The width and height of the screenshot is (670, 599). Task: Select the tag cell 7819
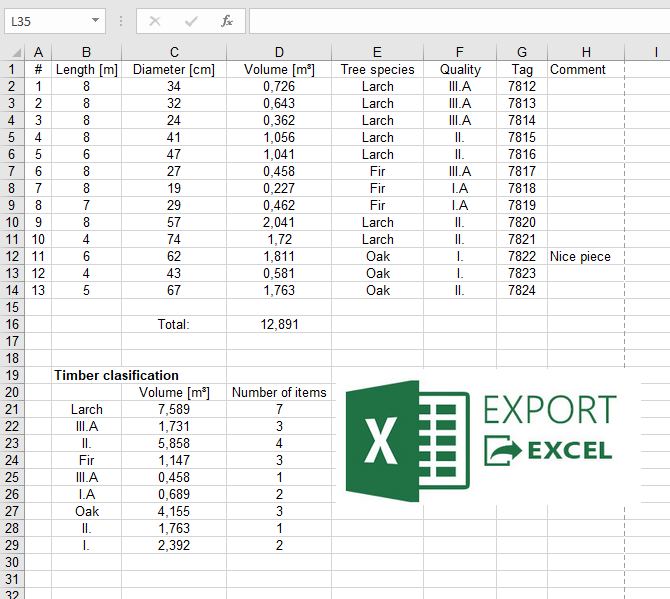(522, 206)
